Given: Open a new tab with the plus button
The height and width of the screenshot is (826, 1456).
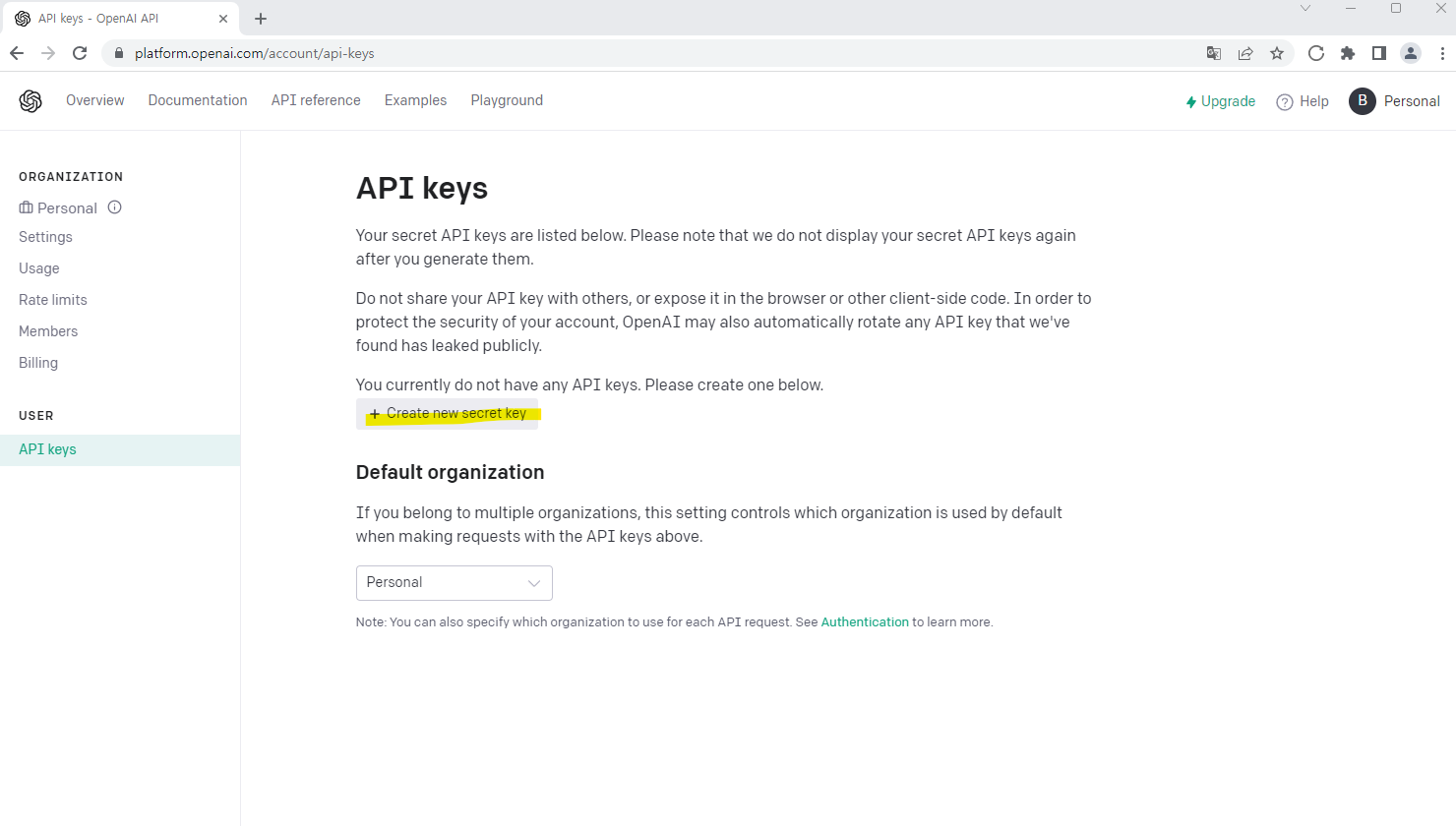Looking at the screenshot, I should point(261,19).
